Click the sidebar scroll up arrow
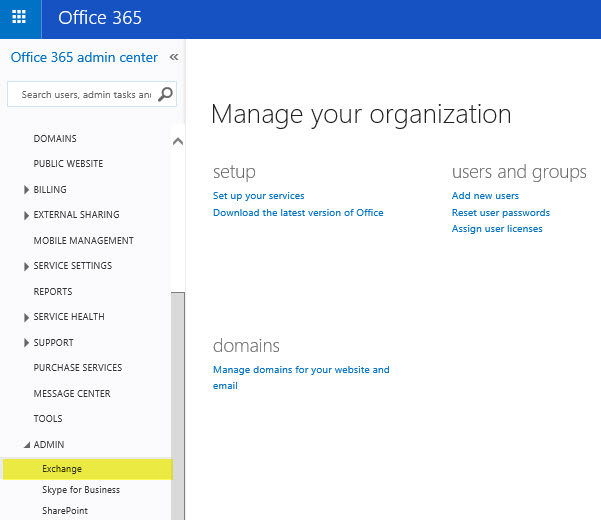This screenshot has height=520, width=601. point(178,141)
